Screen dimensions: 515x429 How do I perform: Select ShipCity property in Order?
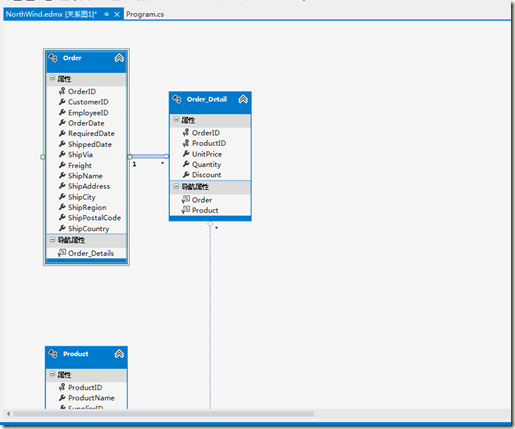[x=82, y=197]
